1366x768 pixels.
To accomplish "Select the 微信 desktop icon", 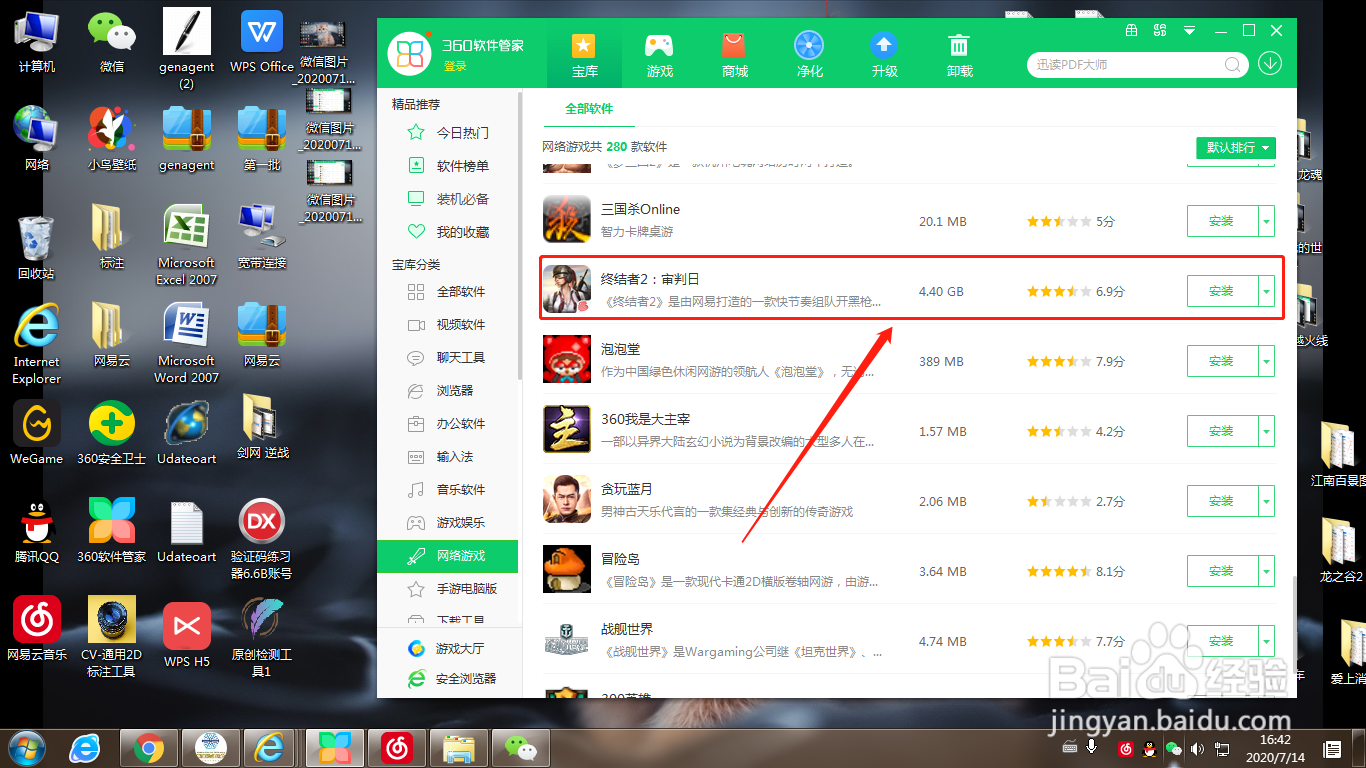I will [112, 42].
